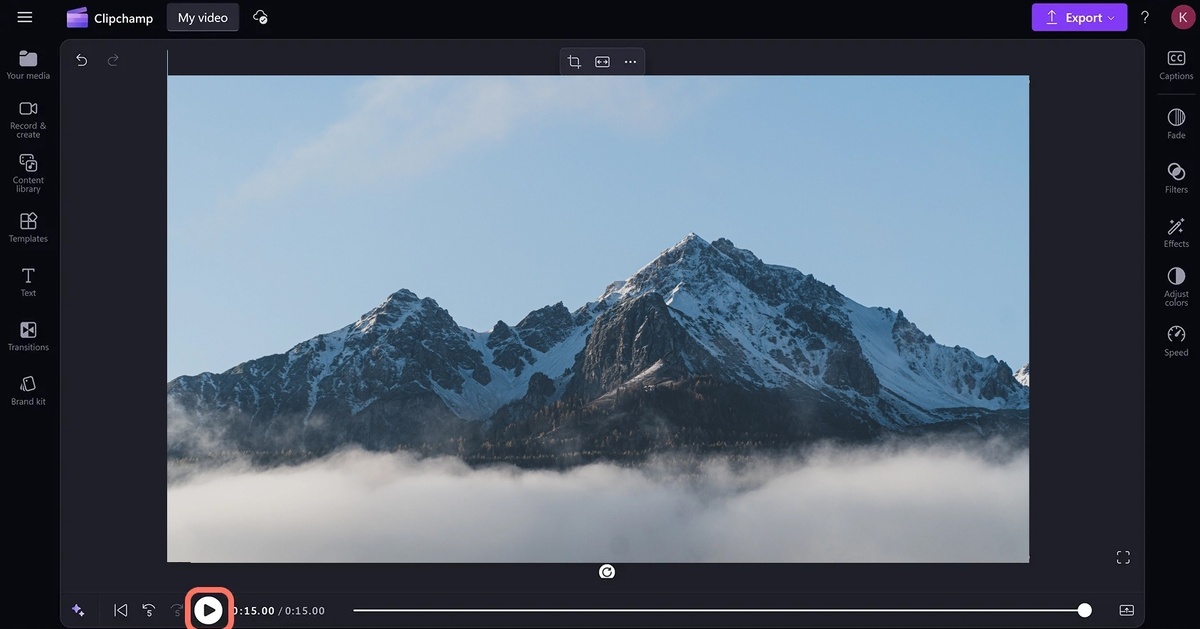Click the AI sparkle icon
The height and width of the screenshot is (629, 1200).
click(78, 610)
